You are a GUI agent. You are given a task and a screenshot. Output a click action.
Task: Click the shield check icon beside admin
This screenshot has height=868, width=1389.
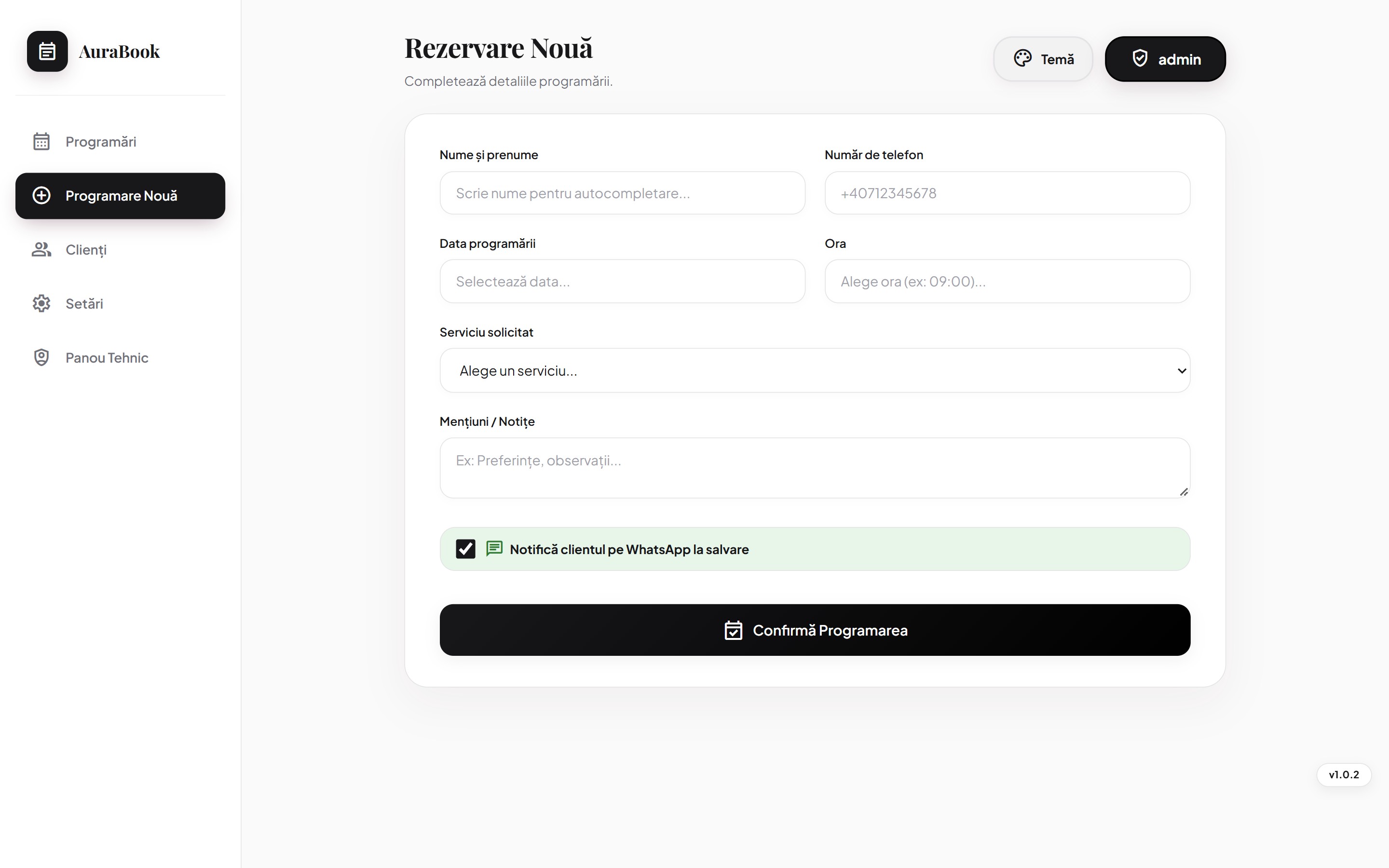coord(1140,58)
